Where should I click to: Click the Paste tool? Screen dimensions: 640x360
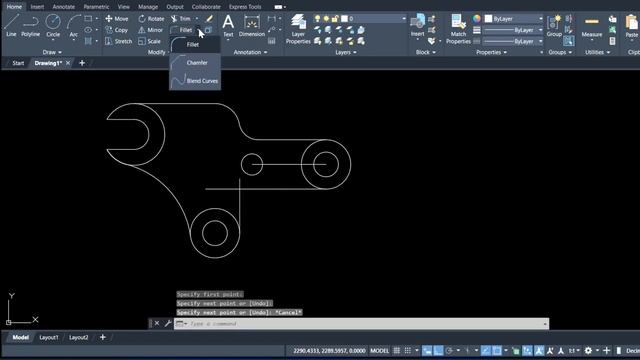632,25
